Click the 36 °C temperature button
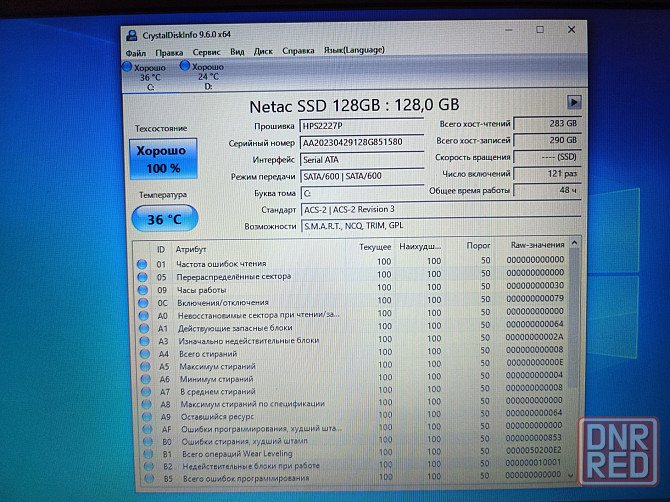This screenshot has height=502, width=670. (x=165, y=219)
